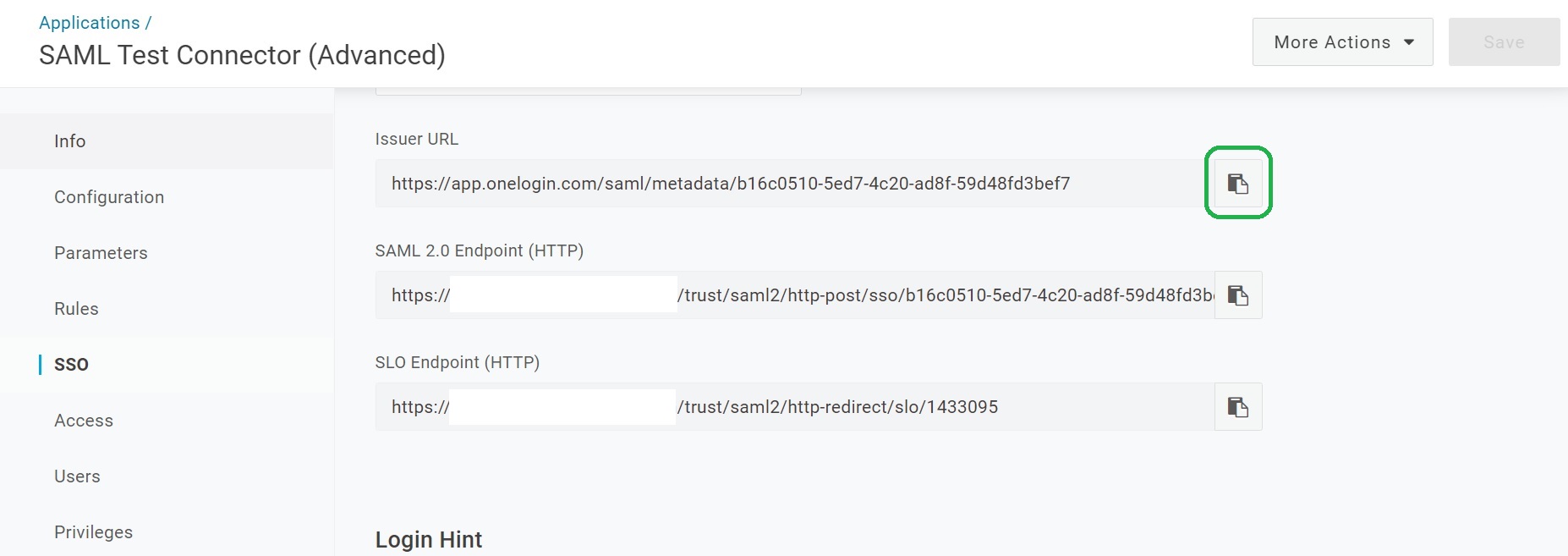Open the Info tab in sidebar
Image resolution: width=1568 pixels, height=556 pixels.
tap(70, 141)
